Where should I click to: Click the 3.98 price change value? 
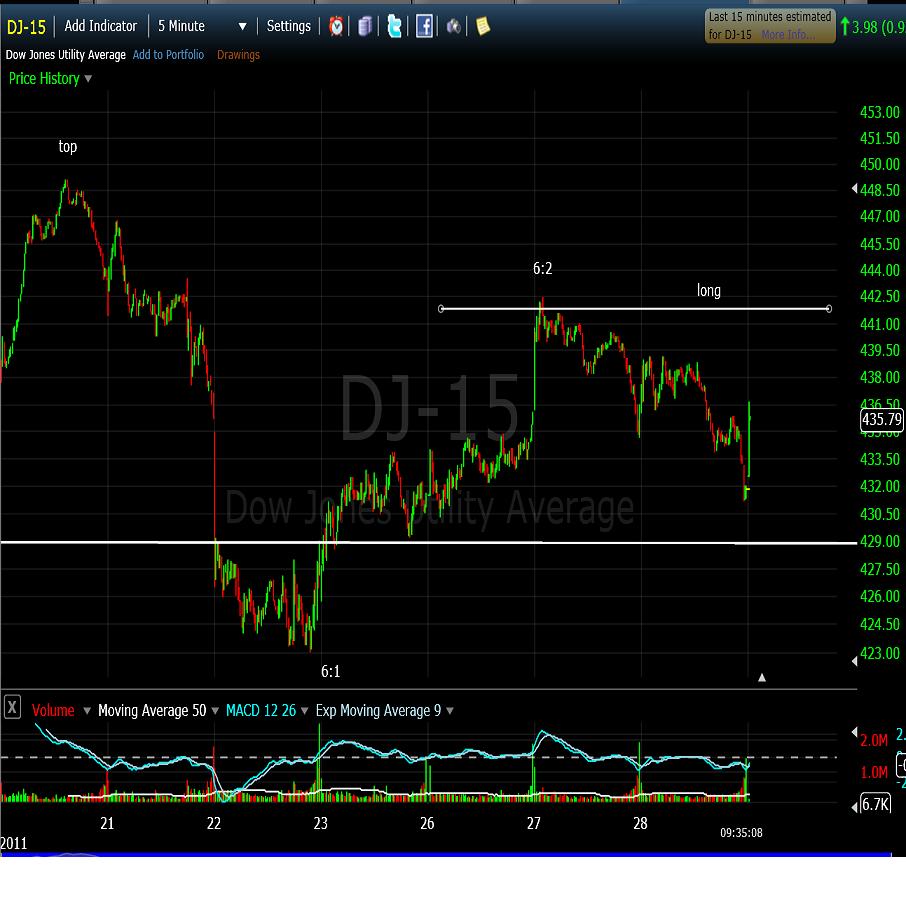coord(864,27)
